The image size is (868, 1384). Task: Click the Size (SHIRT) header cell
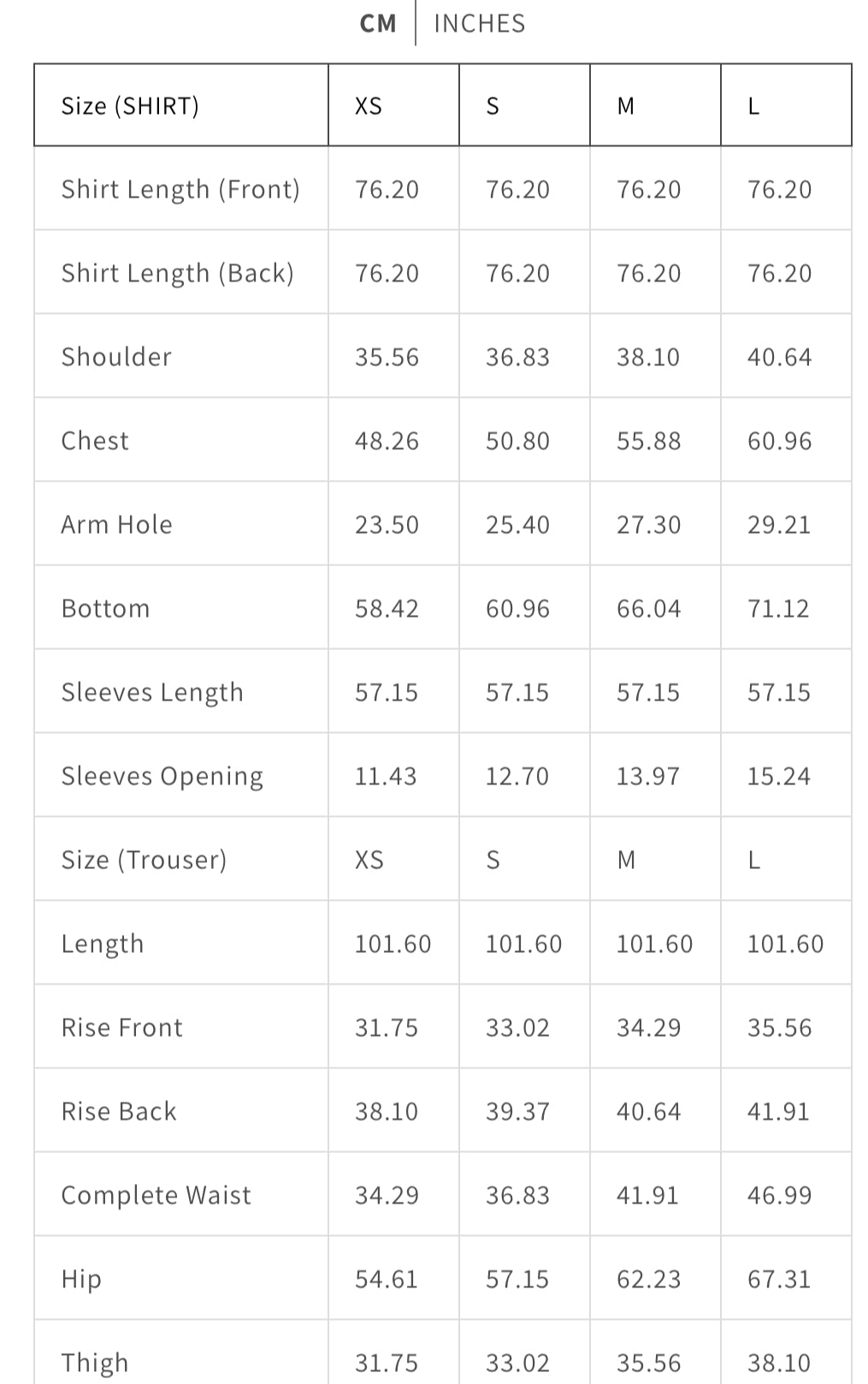(130, 105)
